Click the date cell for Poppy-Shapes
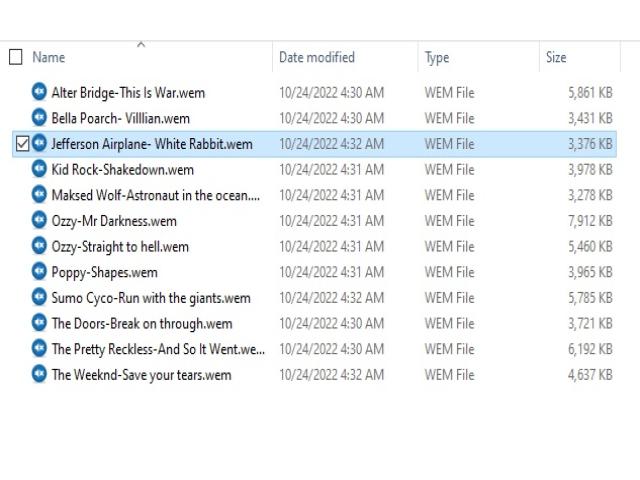The width and height of the screenshot is (640, 480). 331,273
